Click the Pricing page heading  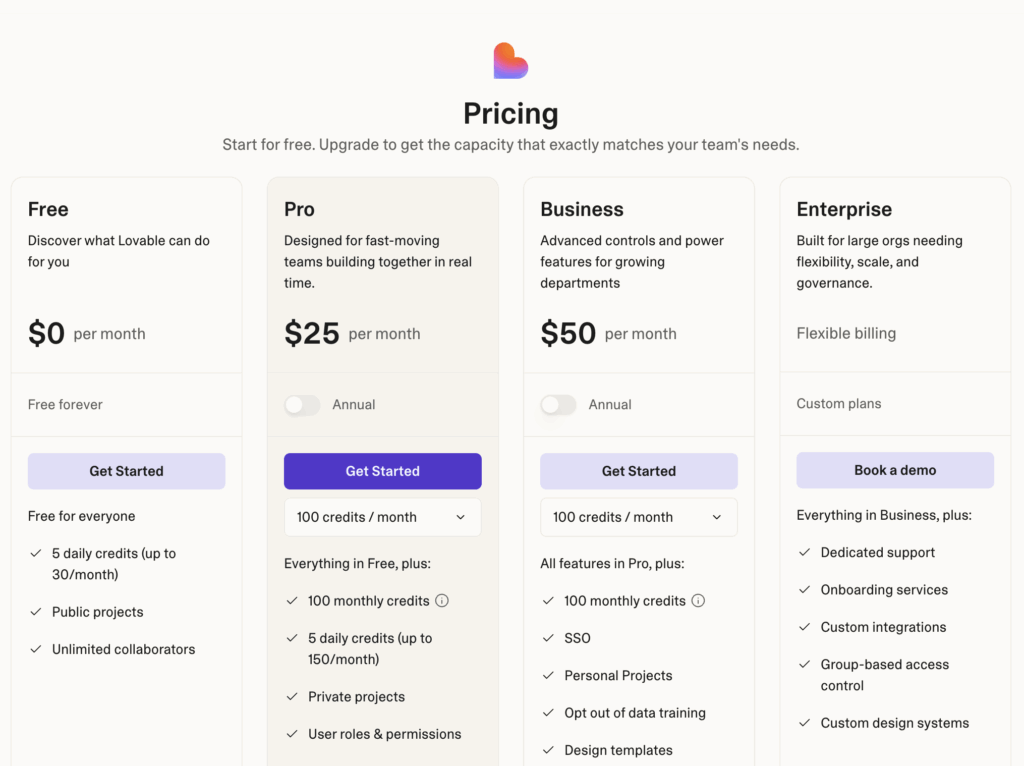(x=510, y=113)
